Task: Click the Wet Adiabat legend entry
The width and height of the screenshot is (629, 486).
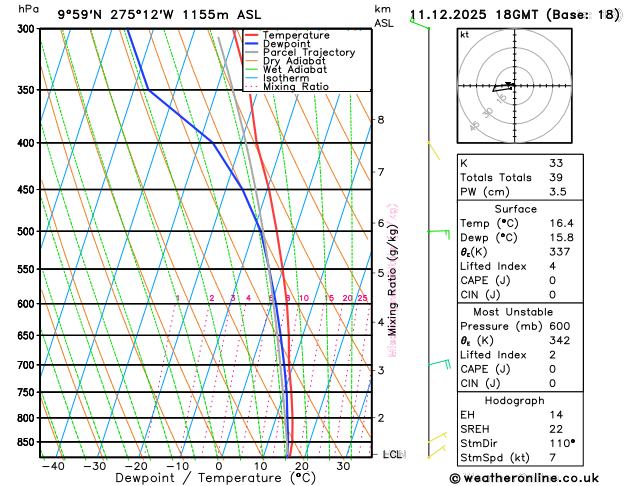Action: (286, 69)
